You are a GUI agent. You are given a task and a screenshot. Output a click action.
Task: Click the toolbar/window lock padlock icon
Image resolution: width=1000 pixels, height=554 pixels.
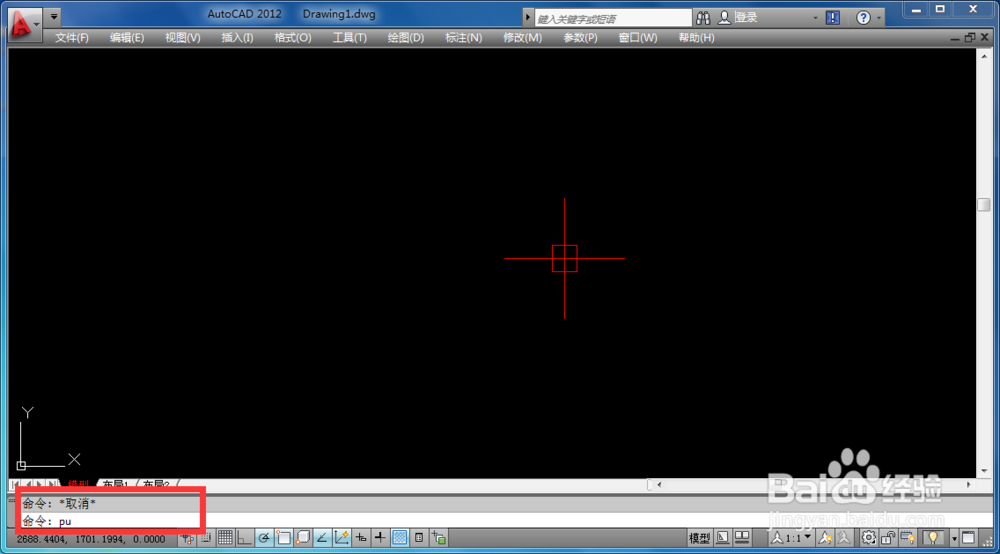tap(888, 538)
